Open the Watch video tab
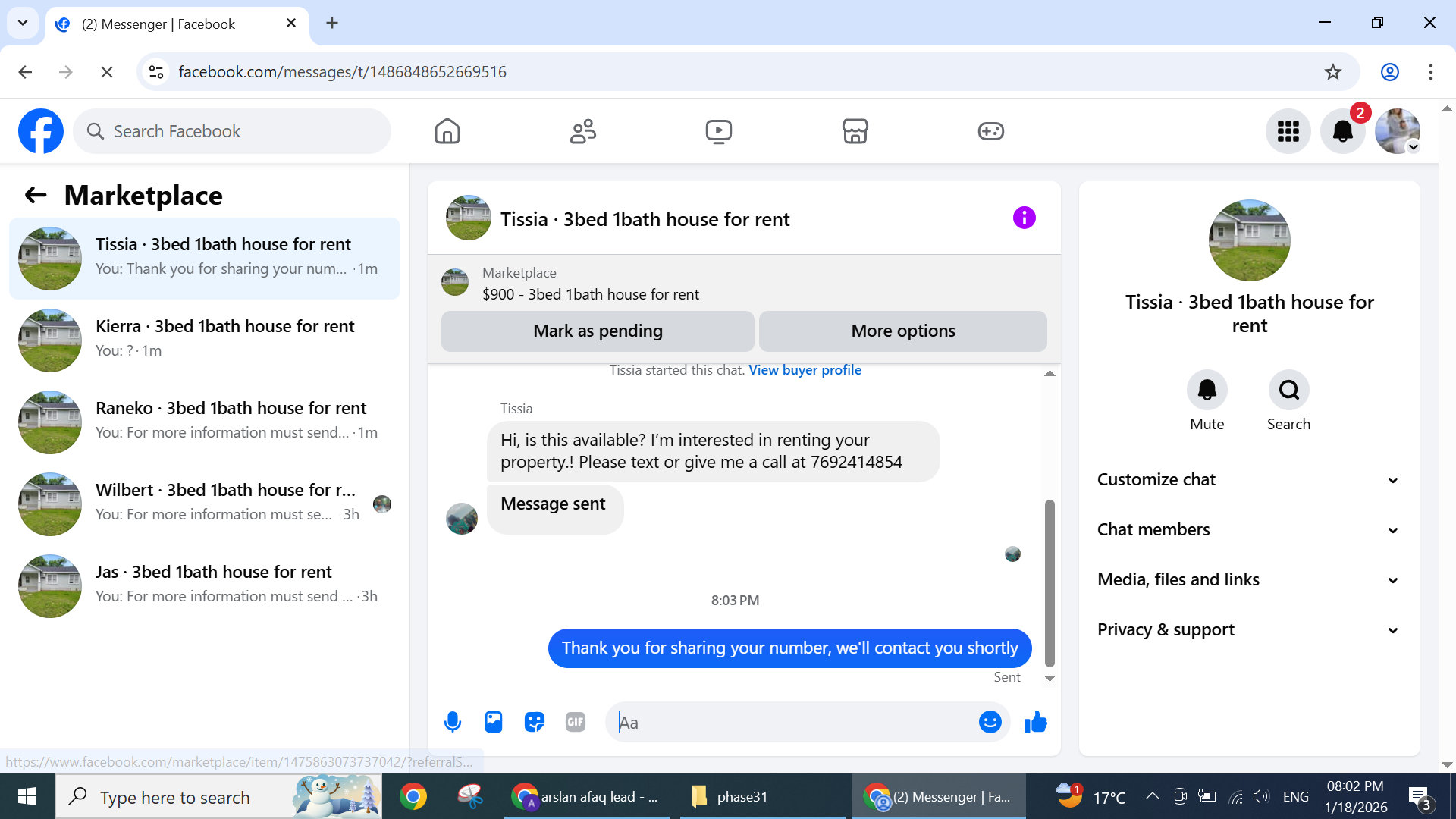Screen dimensions: 1456x819 point(718,131)
